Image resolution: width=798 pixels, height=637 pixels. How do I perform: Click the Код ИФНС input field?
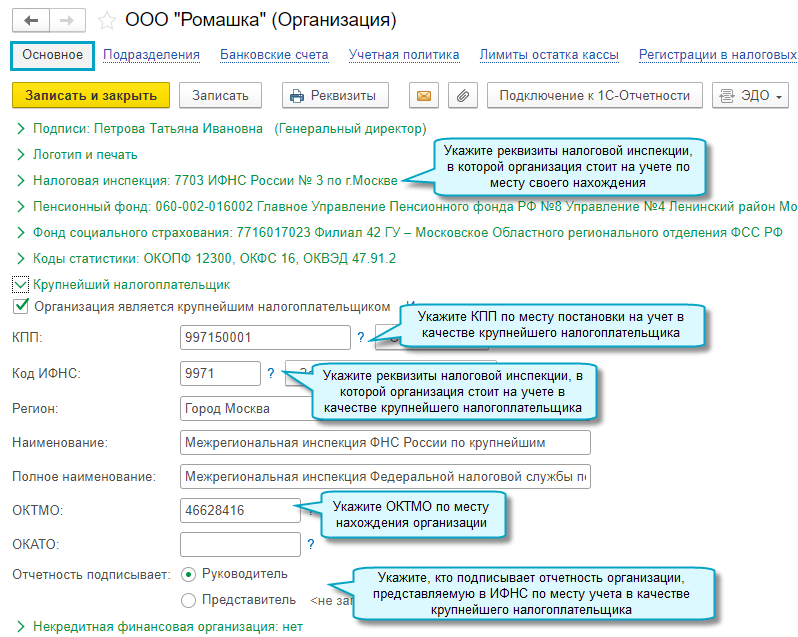[220, 373]
